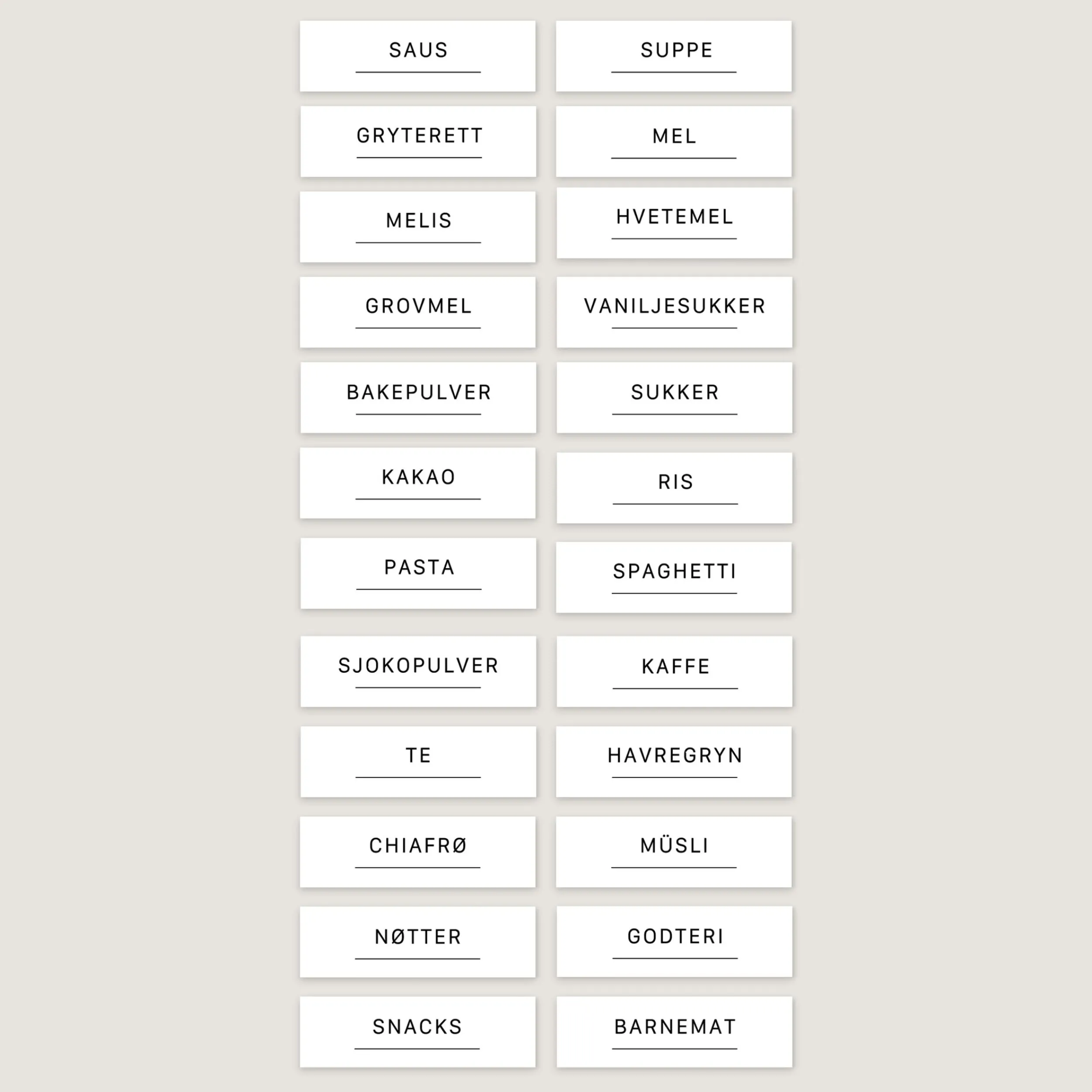The image size is (1092, 1092).
Task: Select the SUKKER label
Action: point(674,397)
